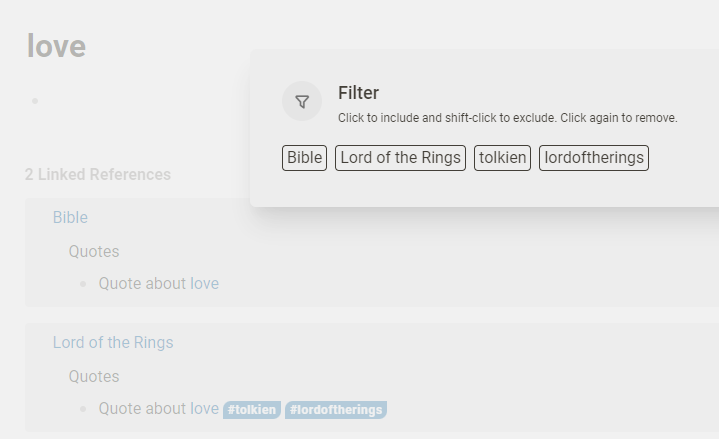Open the Bible page link in references

70,217
